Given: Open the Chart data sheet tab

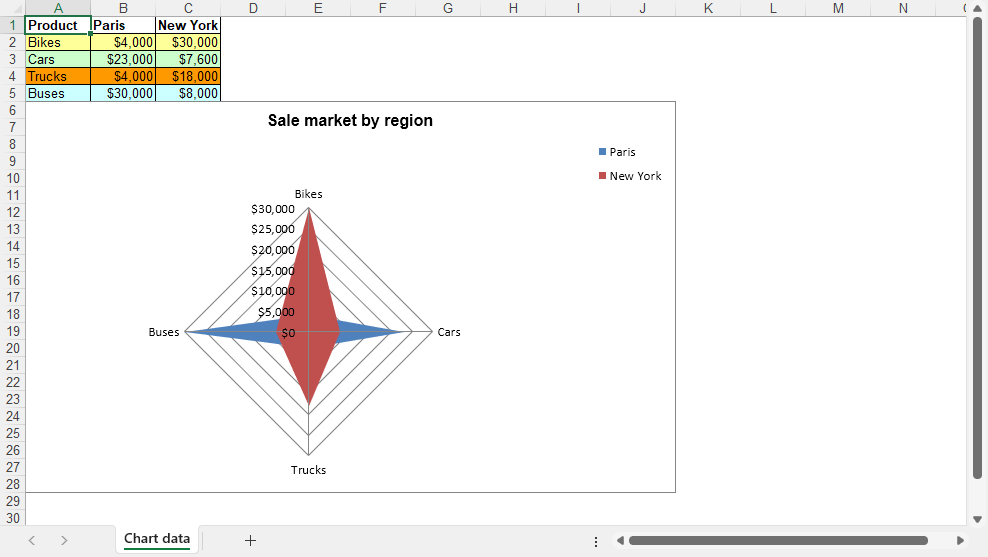Looking at the screenshot, I should [x=157, y=539].
